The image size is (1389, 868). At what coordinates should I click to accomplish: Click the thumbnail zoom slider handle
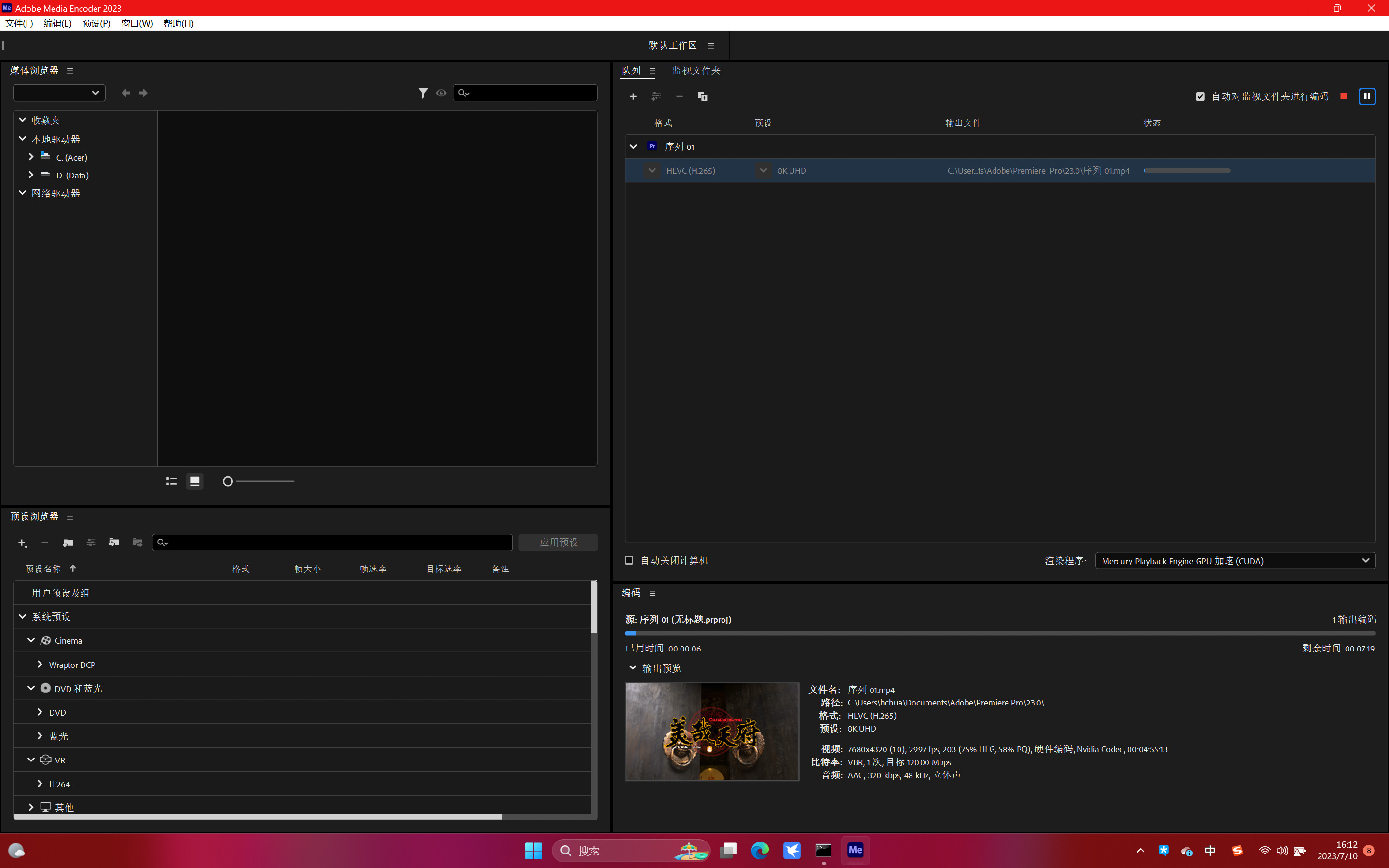click(228, 481)
